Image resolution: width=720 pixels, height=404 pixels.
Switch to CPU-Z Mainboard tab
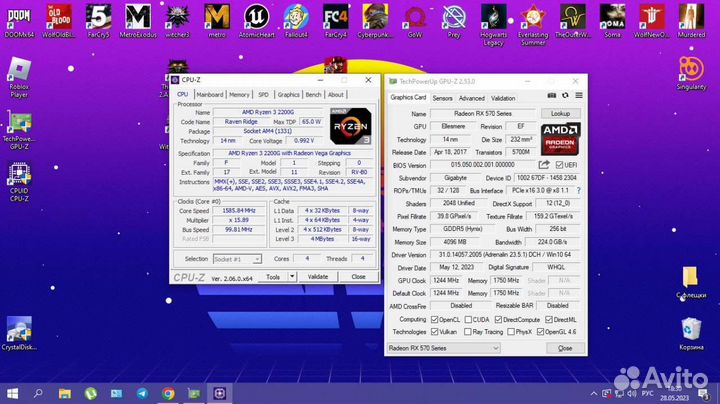pos(209,95)
